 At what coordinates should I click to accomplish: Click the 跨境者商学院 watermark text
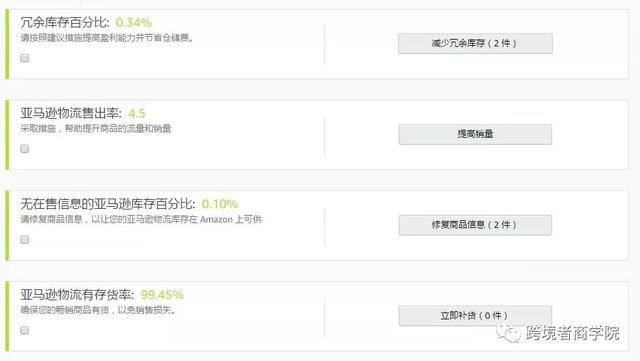click(x=572, y=333)
